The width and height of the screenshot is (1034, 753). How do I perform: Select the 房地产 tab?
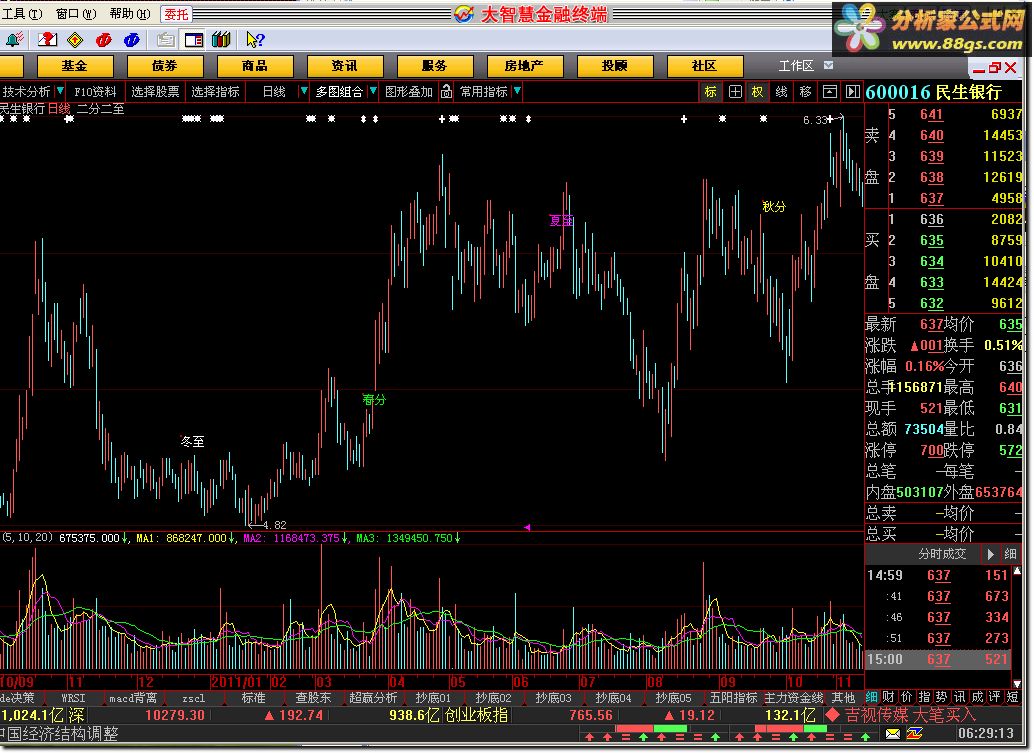point(524,66)
